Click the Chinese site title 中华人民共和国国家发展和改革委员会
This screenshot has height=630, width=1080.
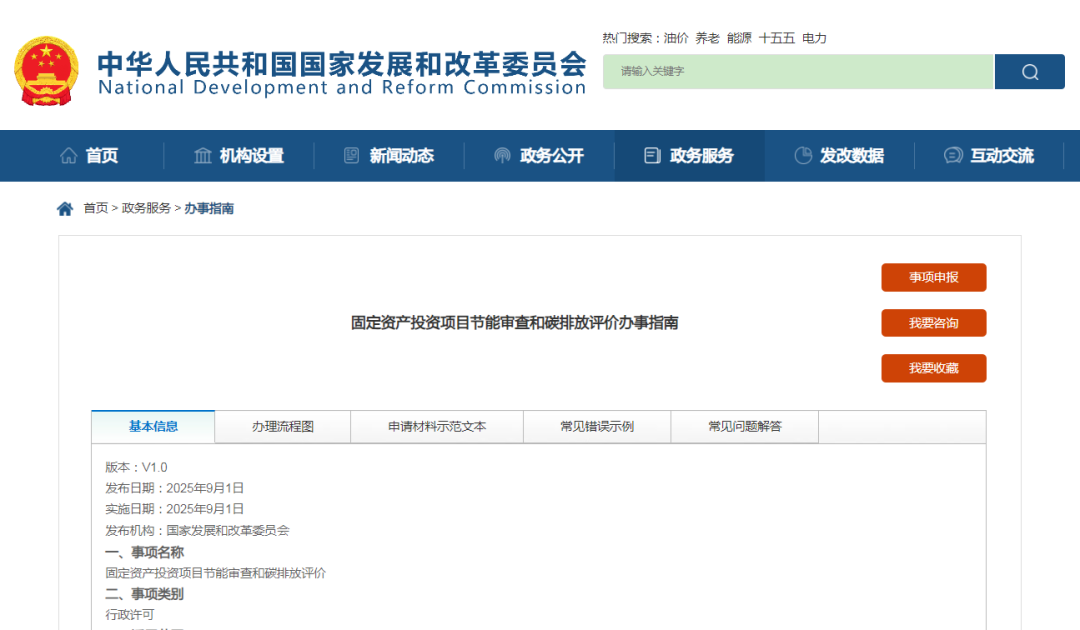tap(342, 64)
